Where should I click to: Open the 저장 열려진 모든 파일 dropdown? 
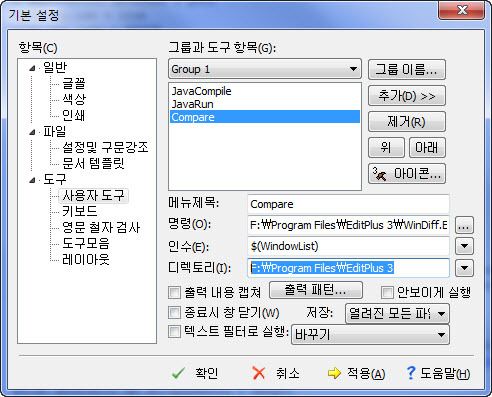coord(397,313)
